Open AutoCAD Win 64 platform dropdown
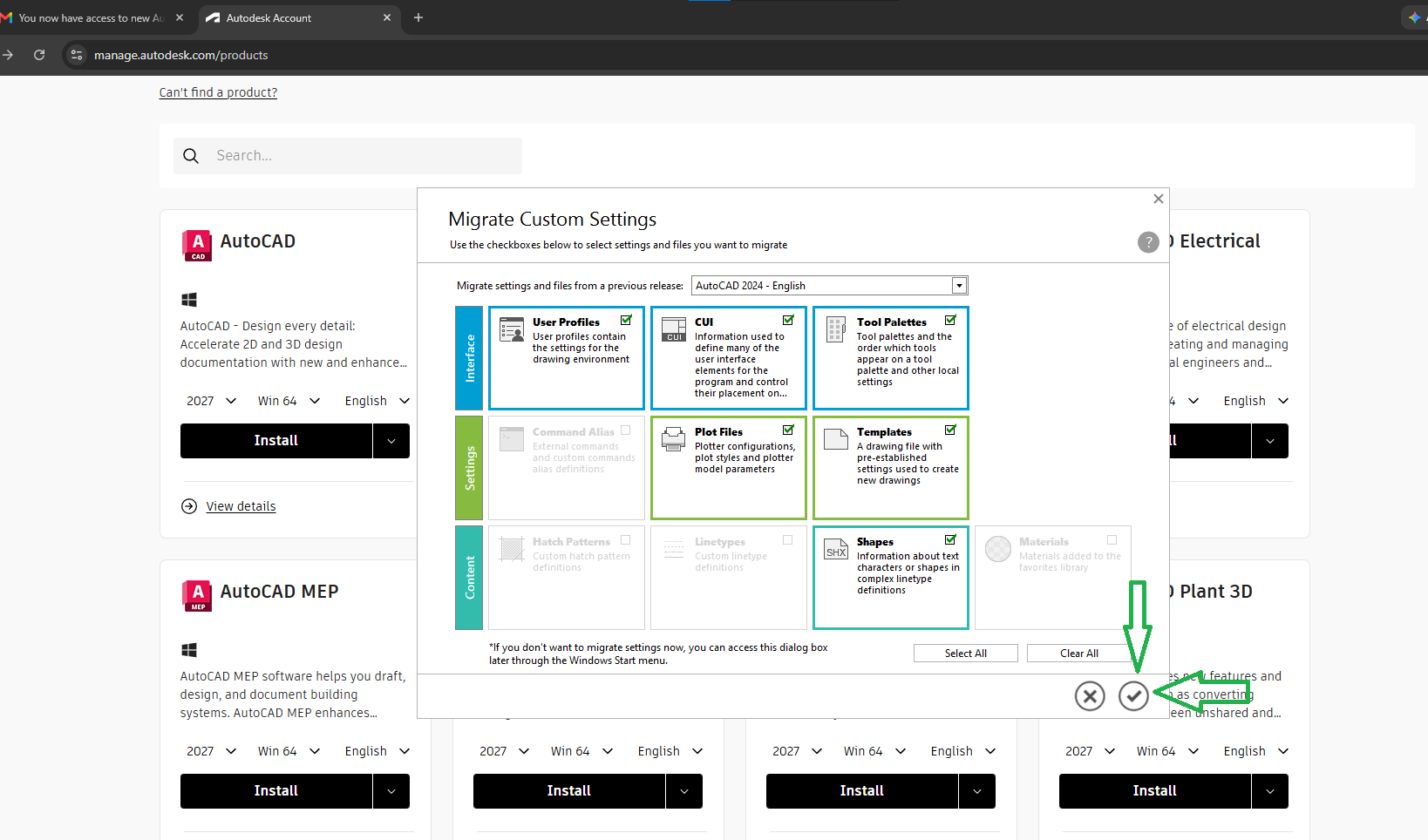The image size is (1428, 840). 289,401
